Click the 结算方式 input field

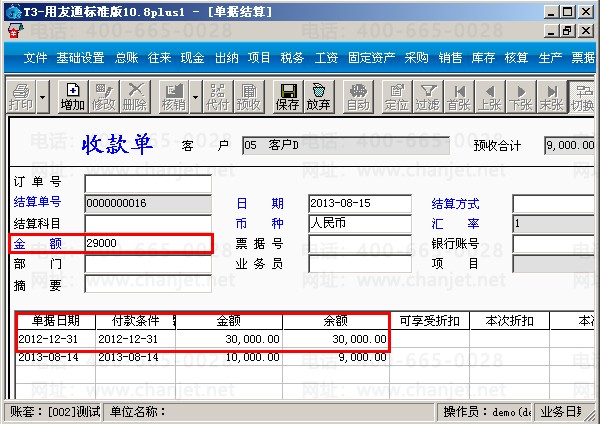[x=554, y=204]
